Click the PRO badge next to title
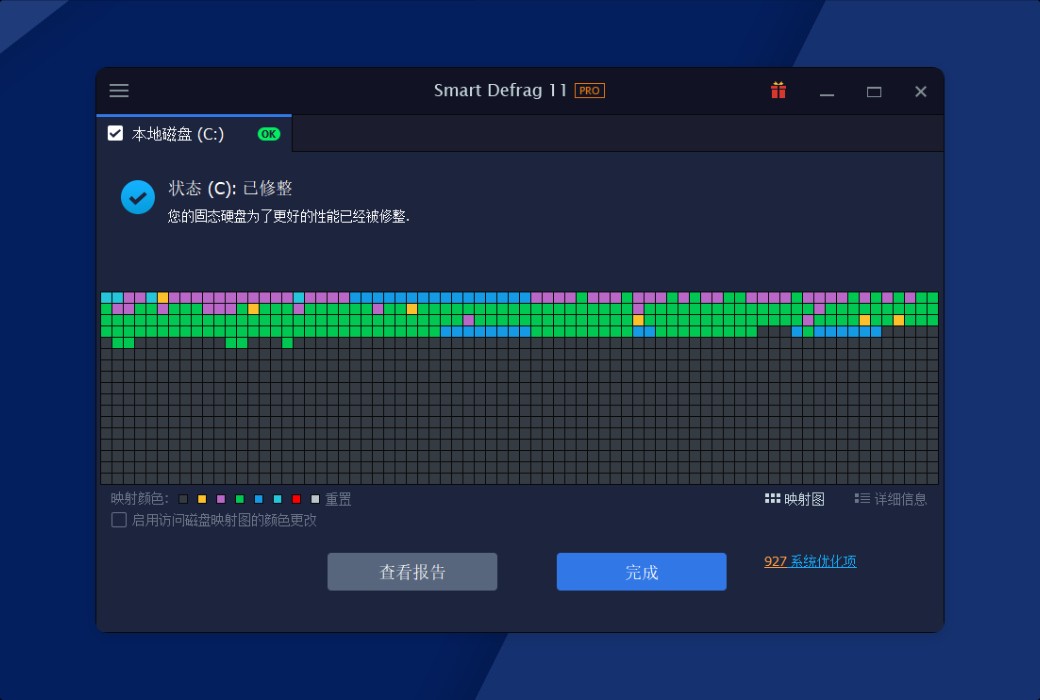The height and width of the screenshot is (700, 1040). click(x=590, y=90)
